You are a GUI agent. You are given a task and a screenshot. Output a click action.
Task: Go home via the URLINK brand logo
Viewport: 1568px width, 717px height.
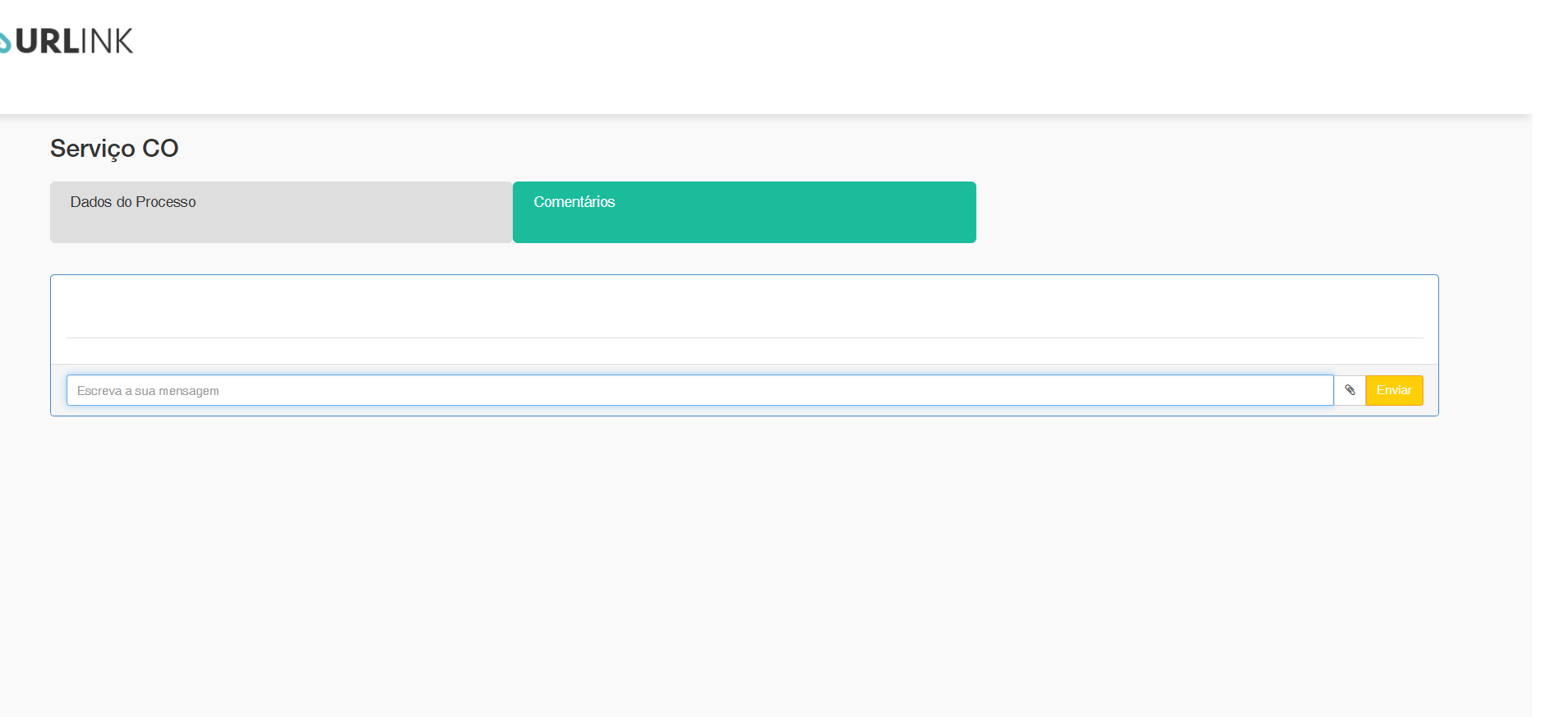coord(67,41)
